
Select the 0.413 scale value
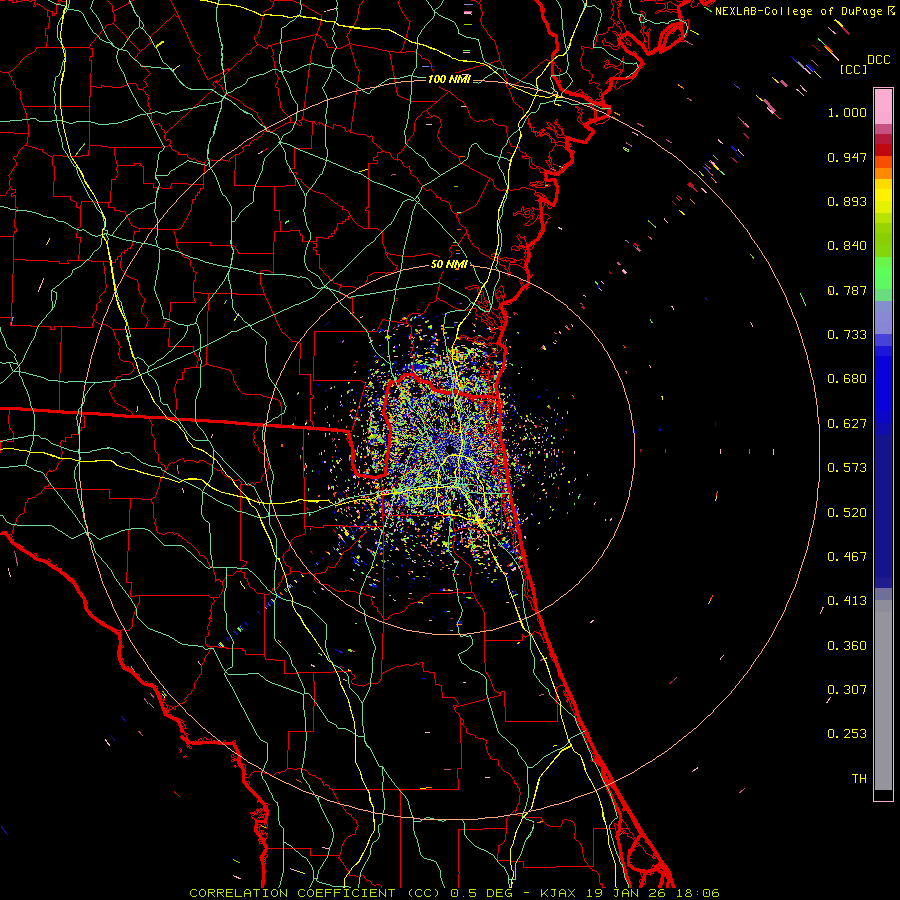847,601
